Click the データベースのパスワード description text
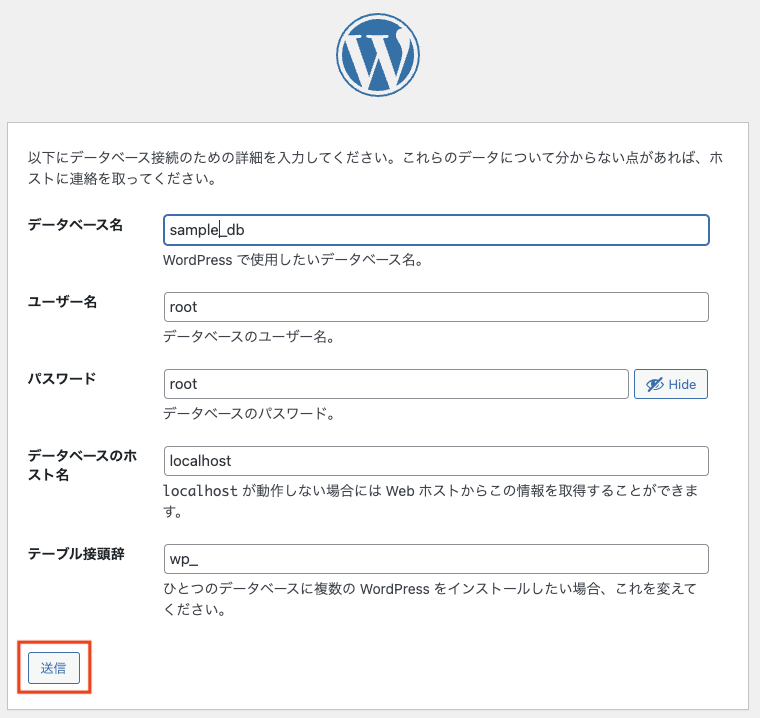The image size is (760, 718). (248, 413)
